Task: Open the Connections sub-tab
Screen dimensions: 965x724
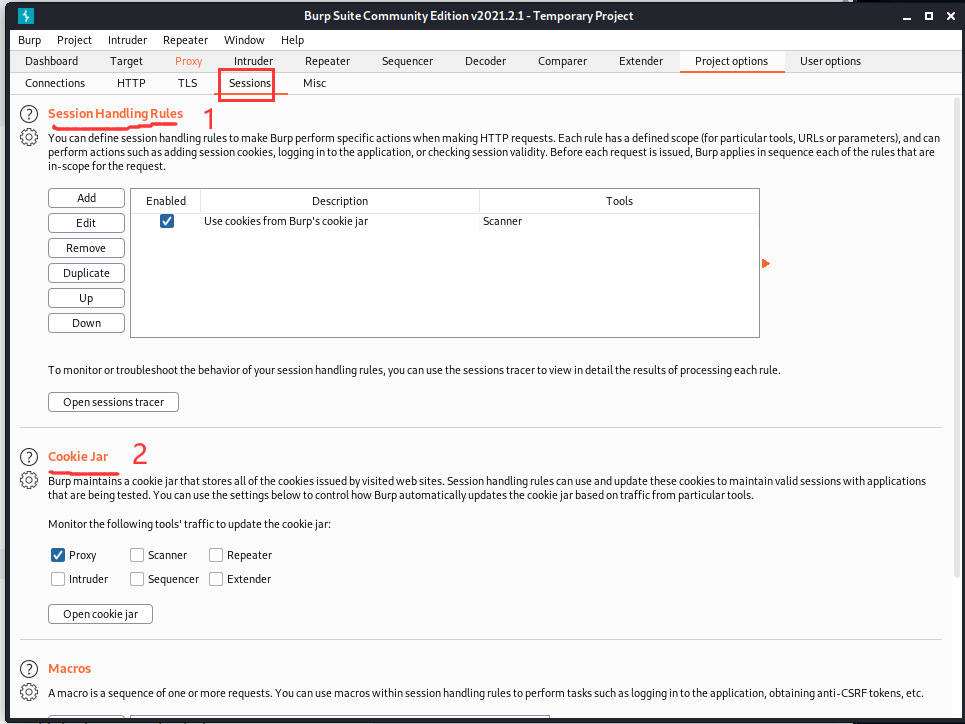Action: point(55,83)
